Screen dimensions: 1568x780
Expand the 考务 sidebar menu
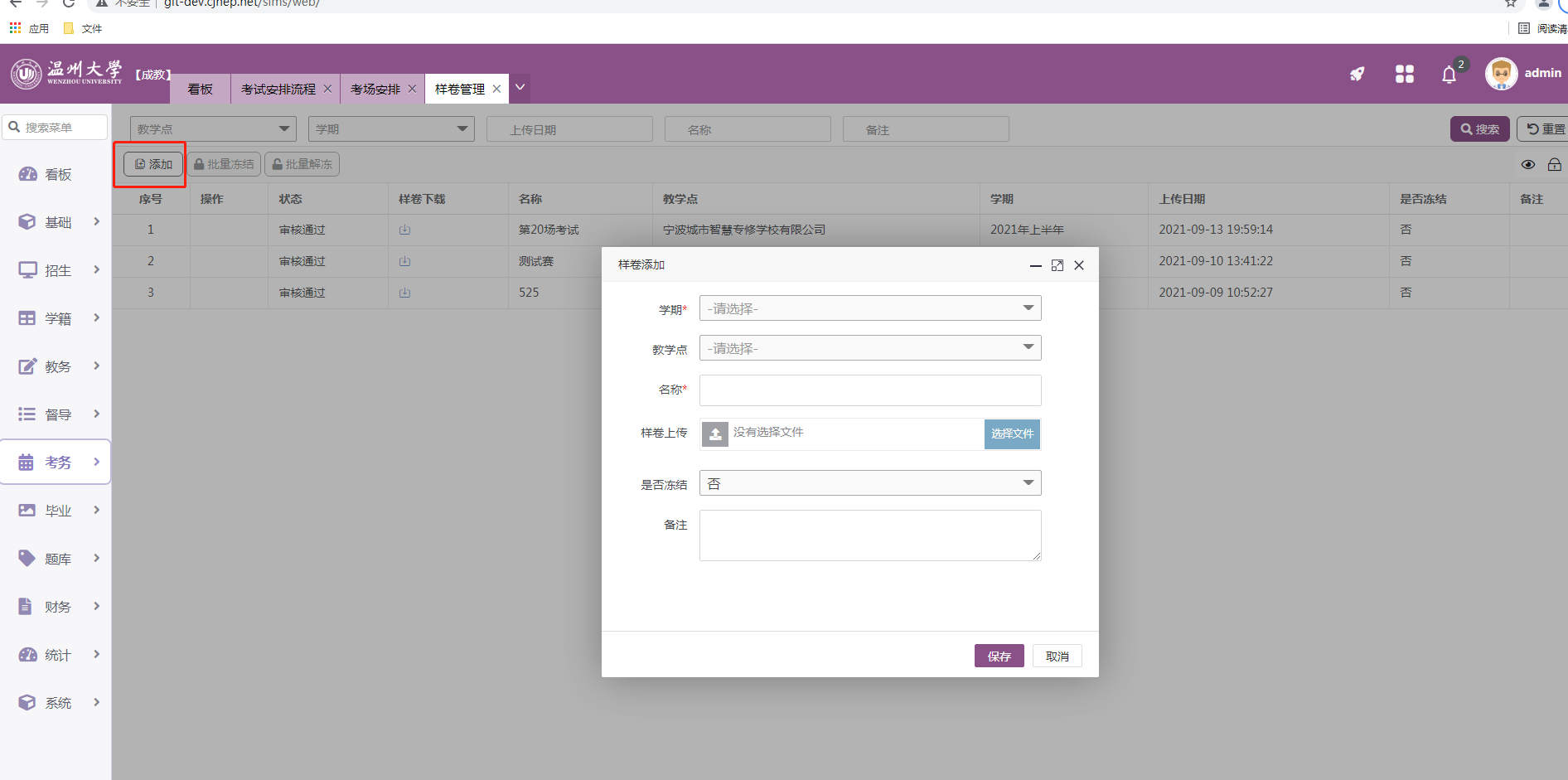(56, 463)
